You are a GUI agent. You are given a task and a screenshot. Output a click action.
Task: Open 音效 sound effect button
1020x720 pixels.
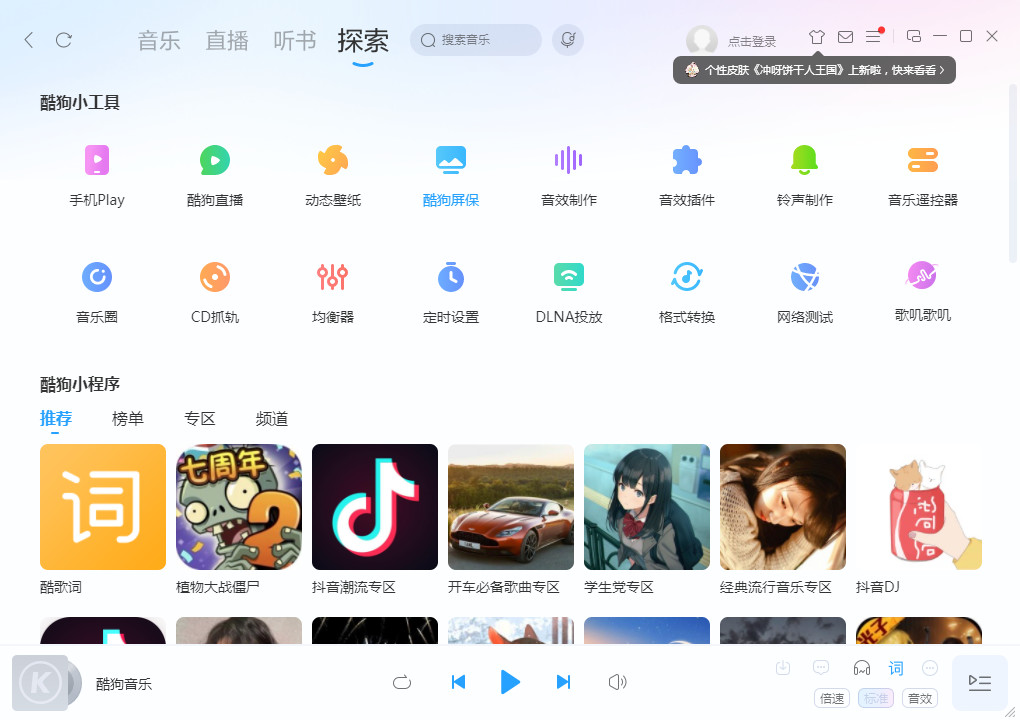920,699
